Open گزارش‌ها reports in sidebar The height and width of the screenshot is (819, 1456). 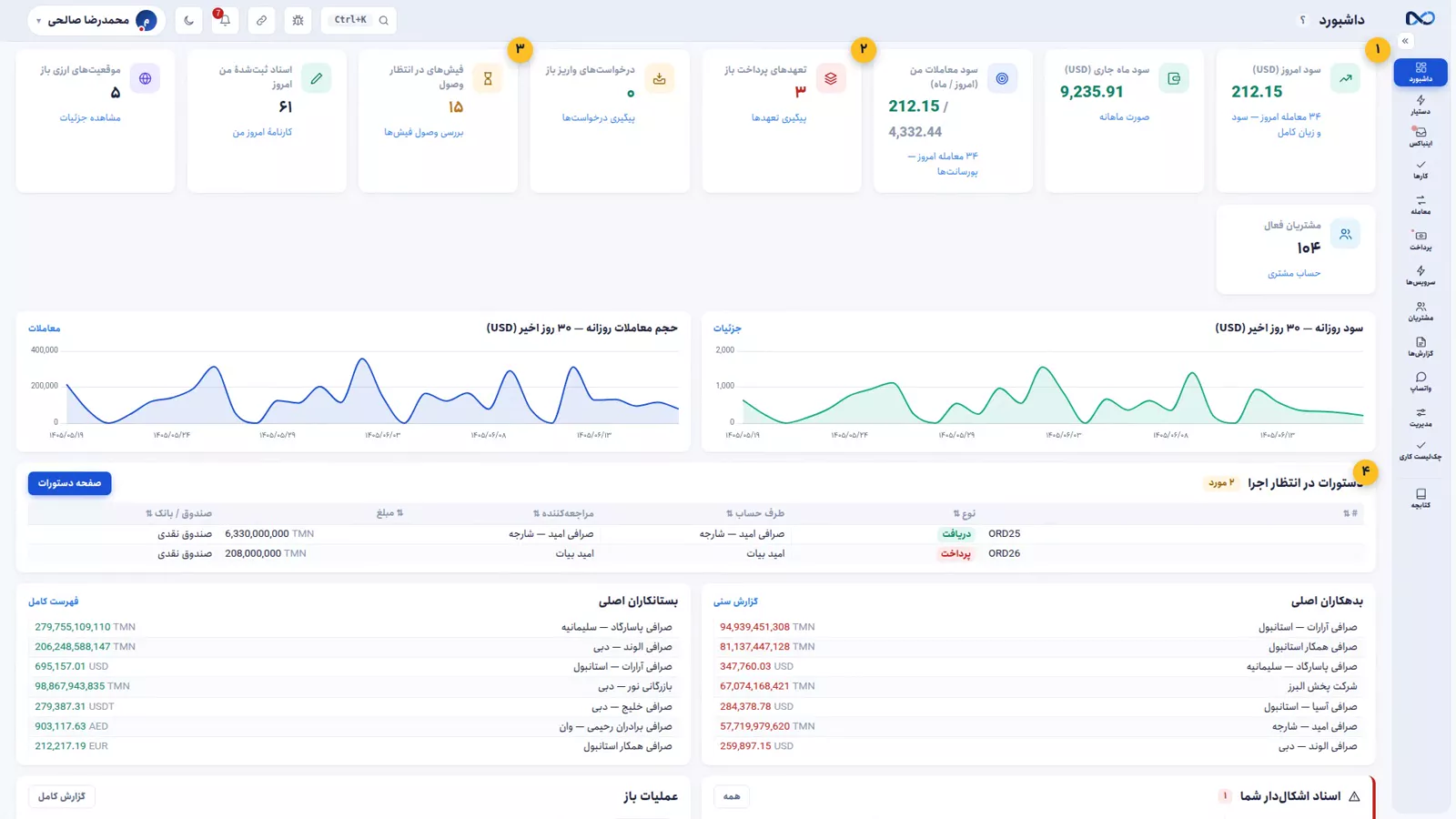point(1421,347)
